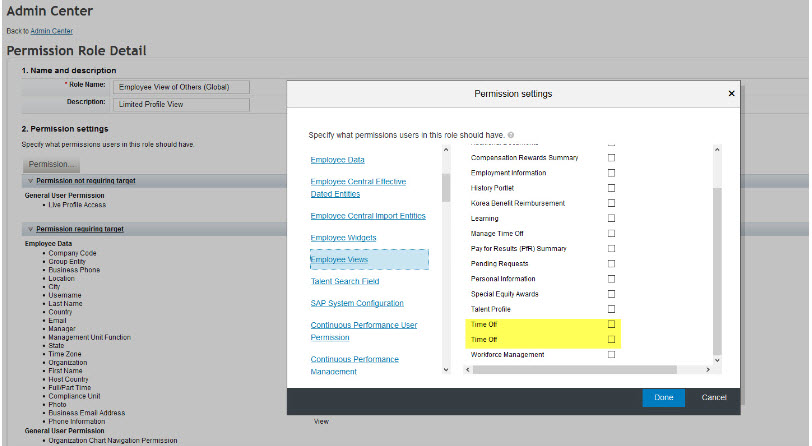Follow Back to Admin Center link
812x446 pixels.
51,31
